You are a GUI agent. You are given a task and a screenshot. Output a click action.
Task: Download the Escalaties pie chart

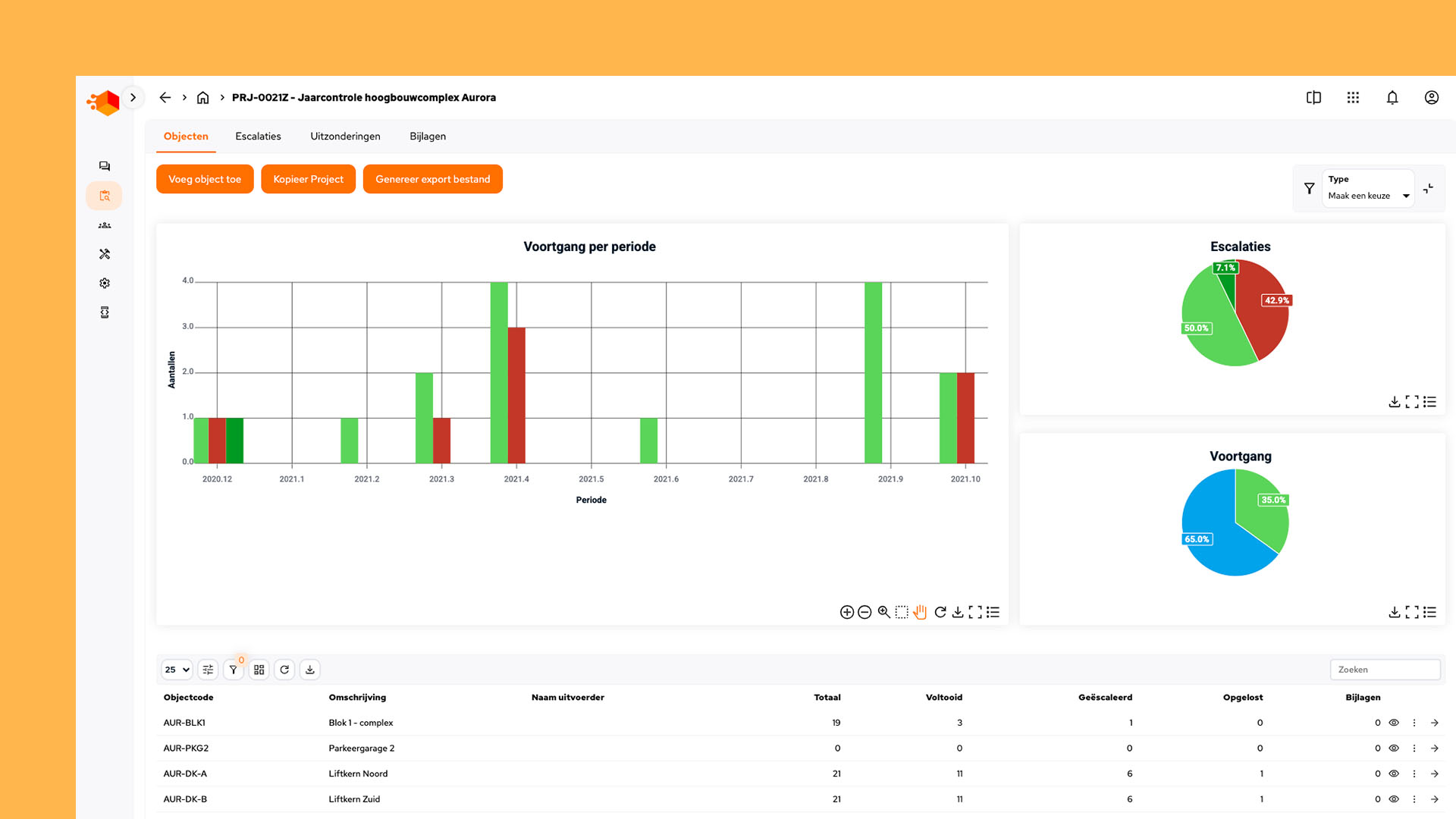(x=1394, y=402)
